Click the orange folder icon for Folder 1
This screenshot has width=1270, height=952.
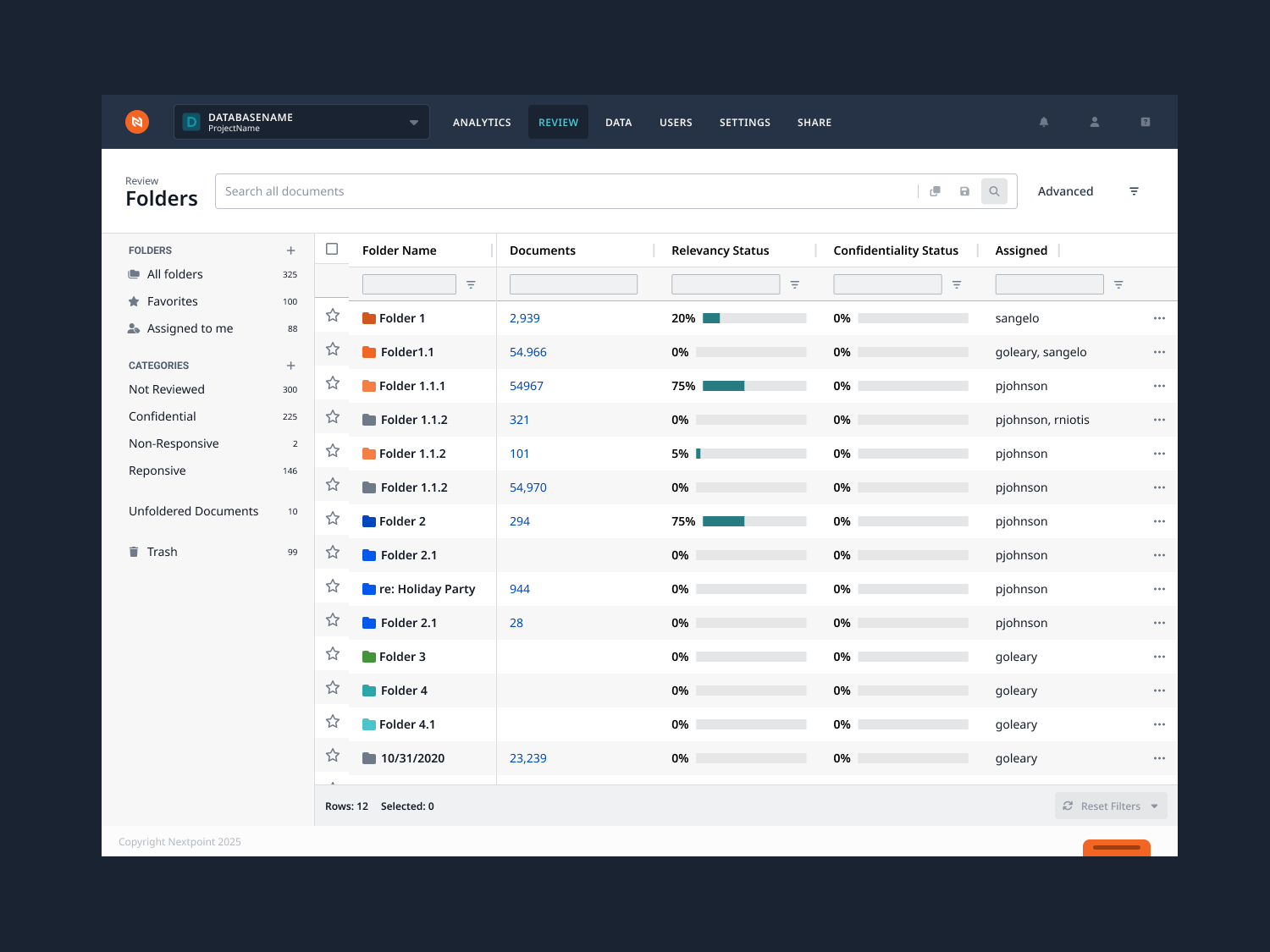coord(369,318)
